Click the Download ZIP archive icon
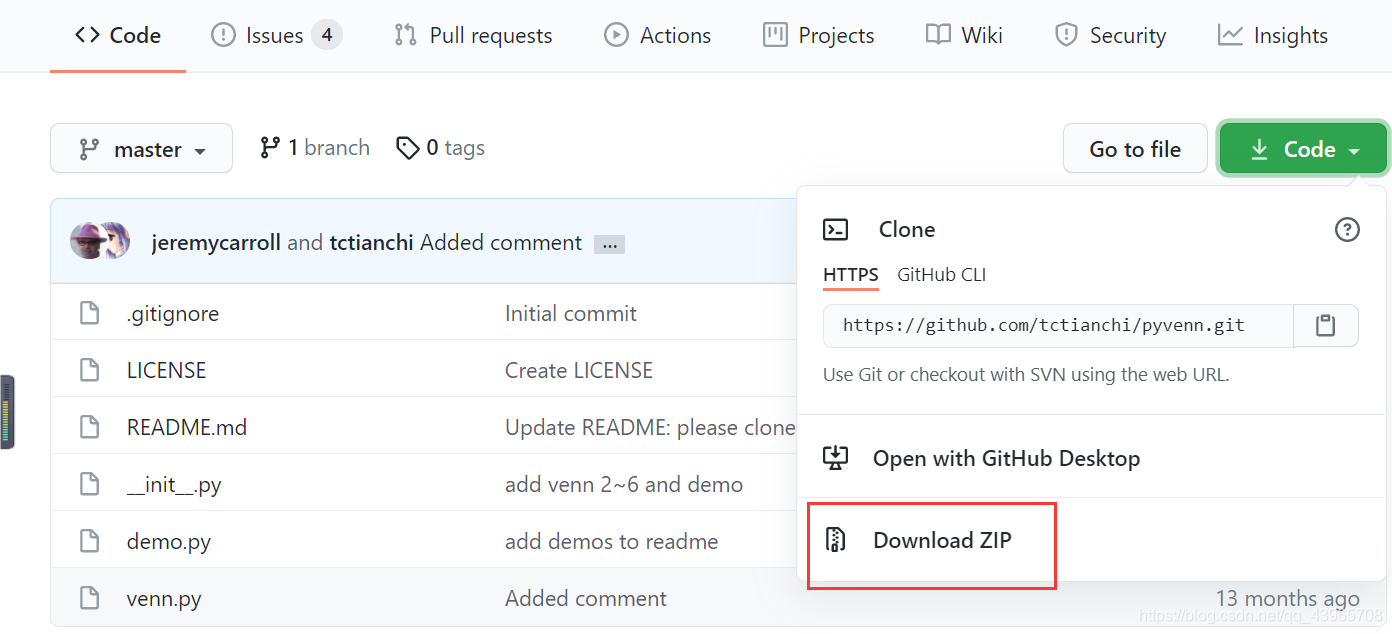 tap(835, 541)
